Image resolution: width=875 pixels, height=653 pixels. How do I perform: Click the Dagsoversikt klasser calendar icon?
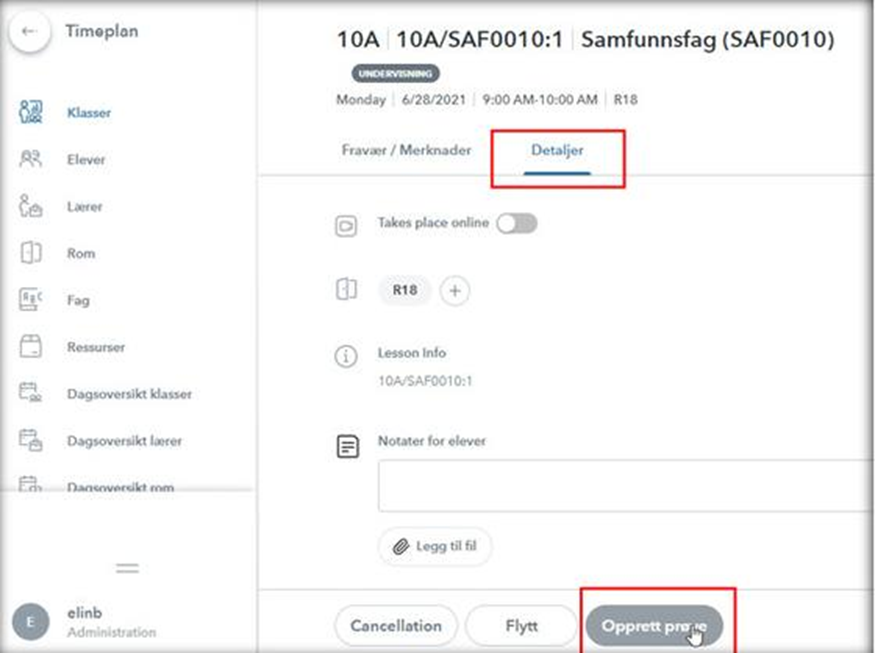[30, 393]
